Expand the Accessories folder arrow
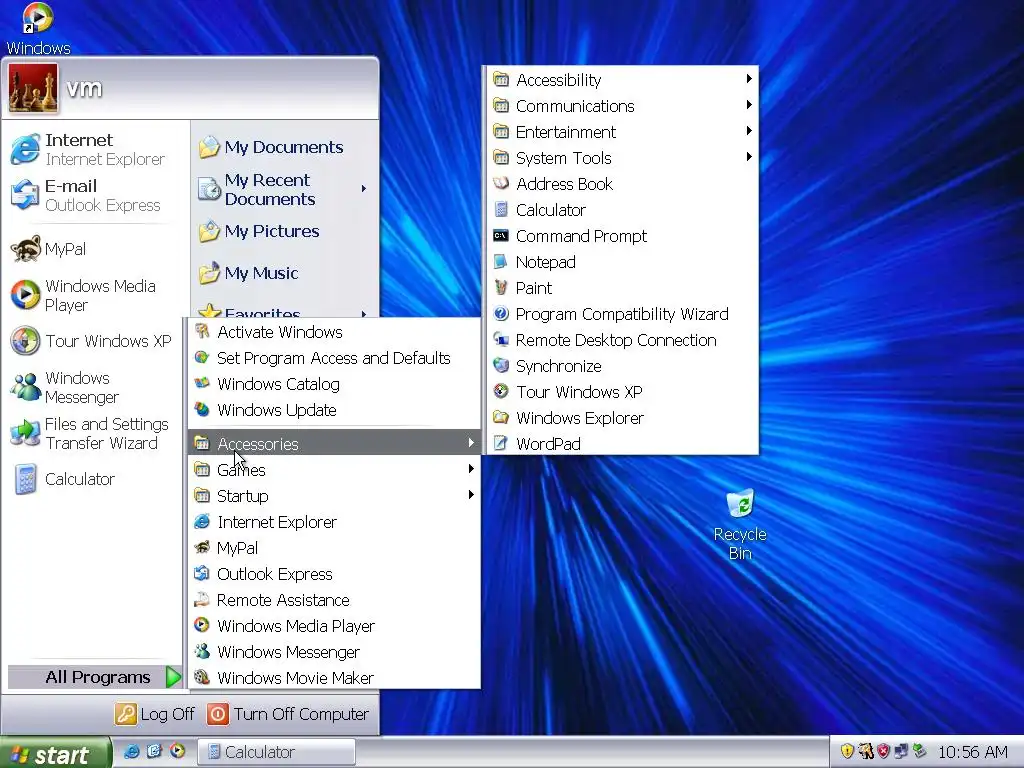Screen dimensions: 1024x768 tap(471, 443)
